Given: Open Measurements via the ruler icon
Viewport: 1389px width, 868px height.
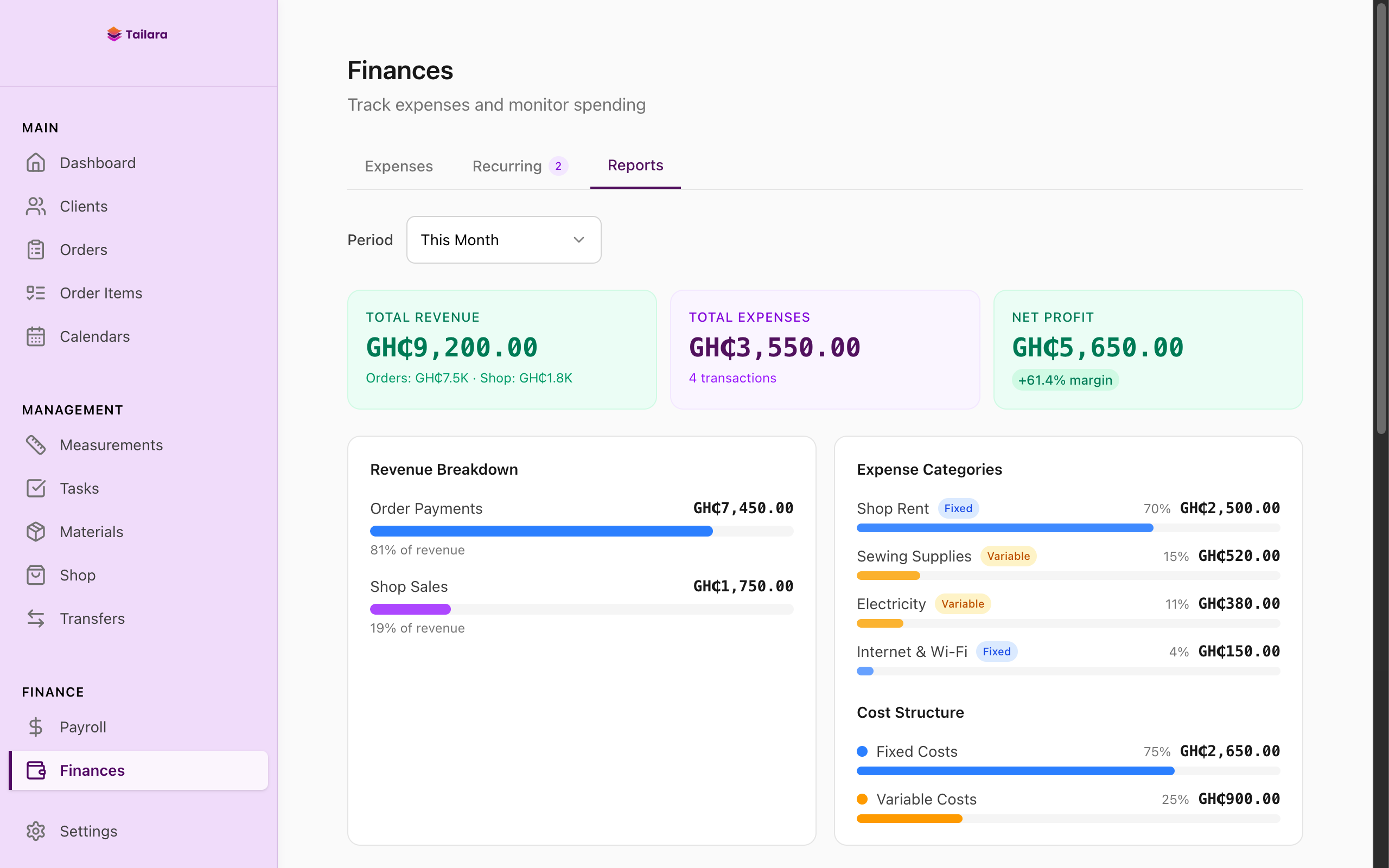Looking at the screenshot, I should (36, 445).
